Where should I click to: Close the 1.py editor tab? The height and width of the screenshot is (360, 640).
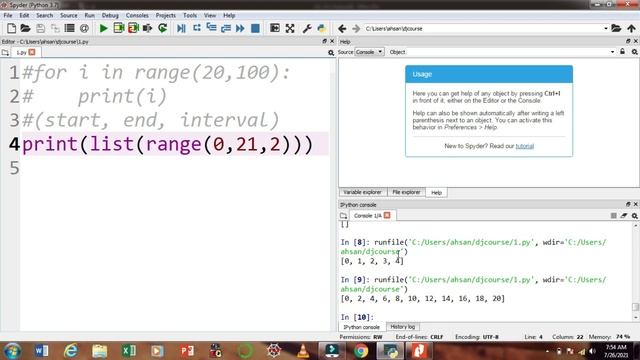click(32, 52)
